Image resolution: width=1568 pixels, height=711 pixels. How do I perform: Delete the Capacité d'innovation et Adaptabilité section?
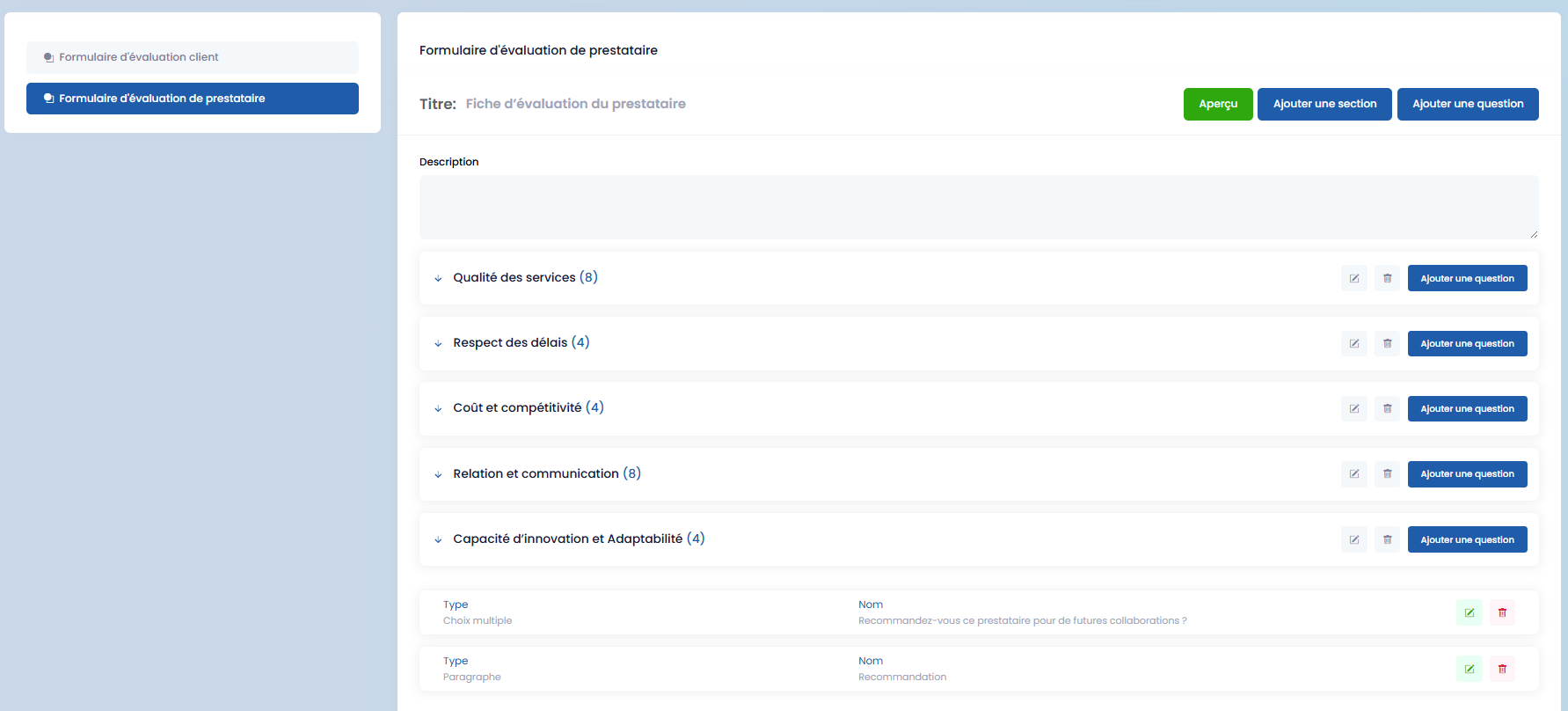click(x=1387, y=539)
